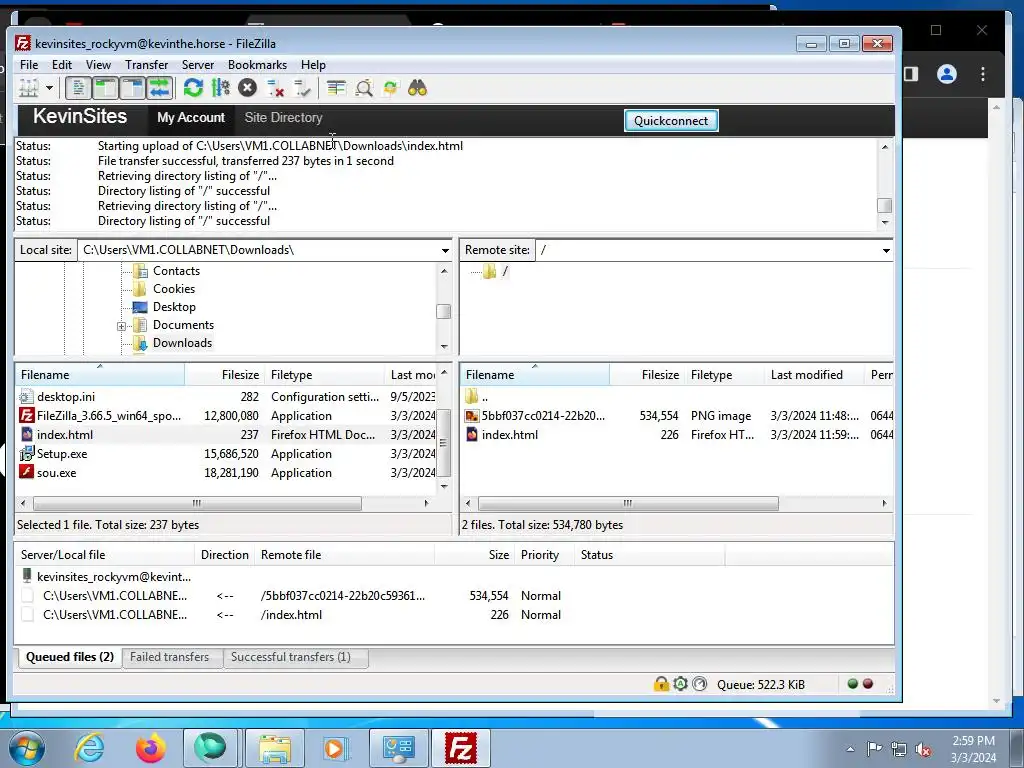Screen dimensions: 1024x768
Task: Click the Site Directory link
Action: pyautogui.click(x=283, y=118)
